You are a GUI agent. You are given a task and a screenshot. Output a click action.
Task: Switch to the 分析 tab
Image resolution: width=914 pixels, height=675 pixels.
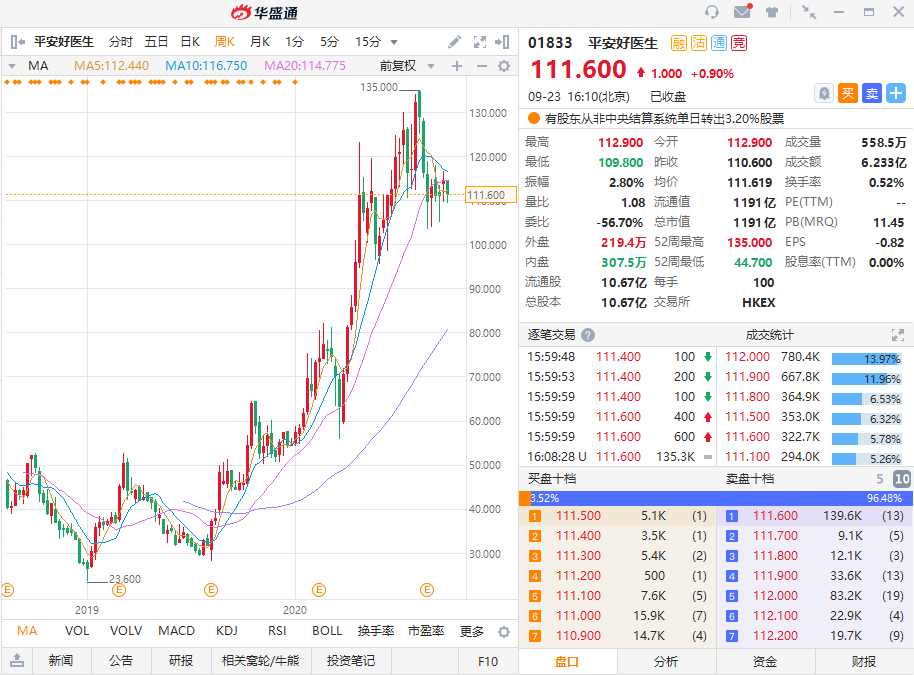click(666, 662)
